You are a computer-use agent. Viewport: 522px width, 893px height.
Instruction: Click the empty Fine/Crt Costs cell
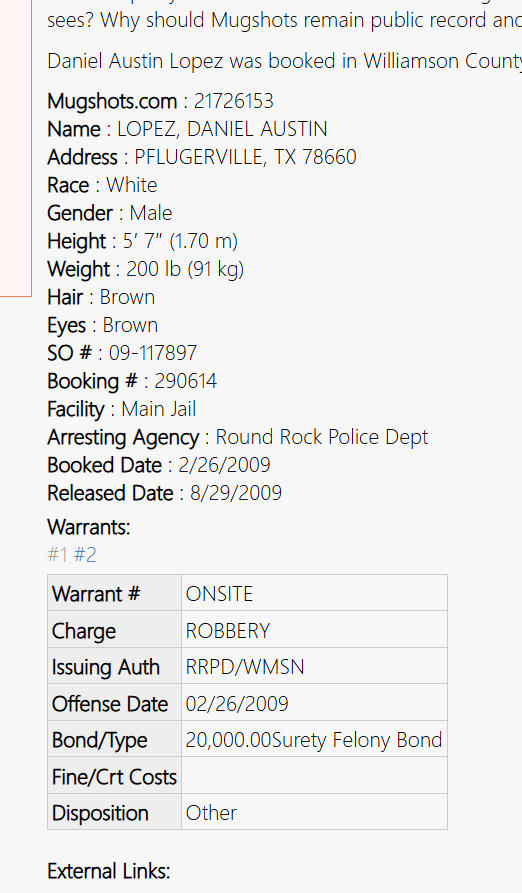pyautogui.click(x=314, y=776)
